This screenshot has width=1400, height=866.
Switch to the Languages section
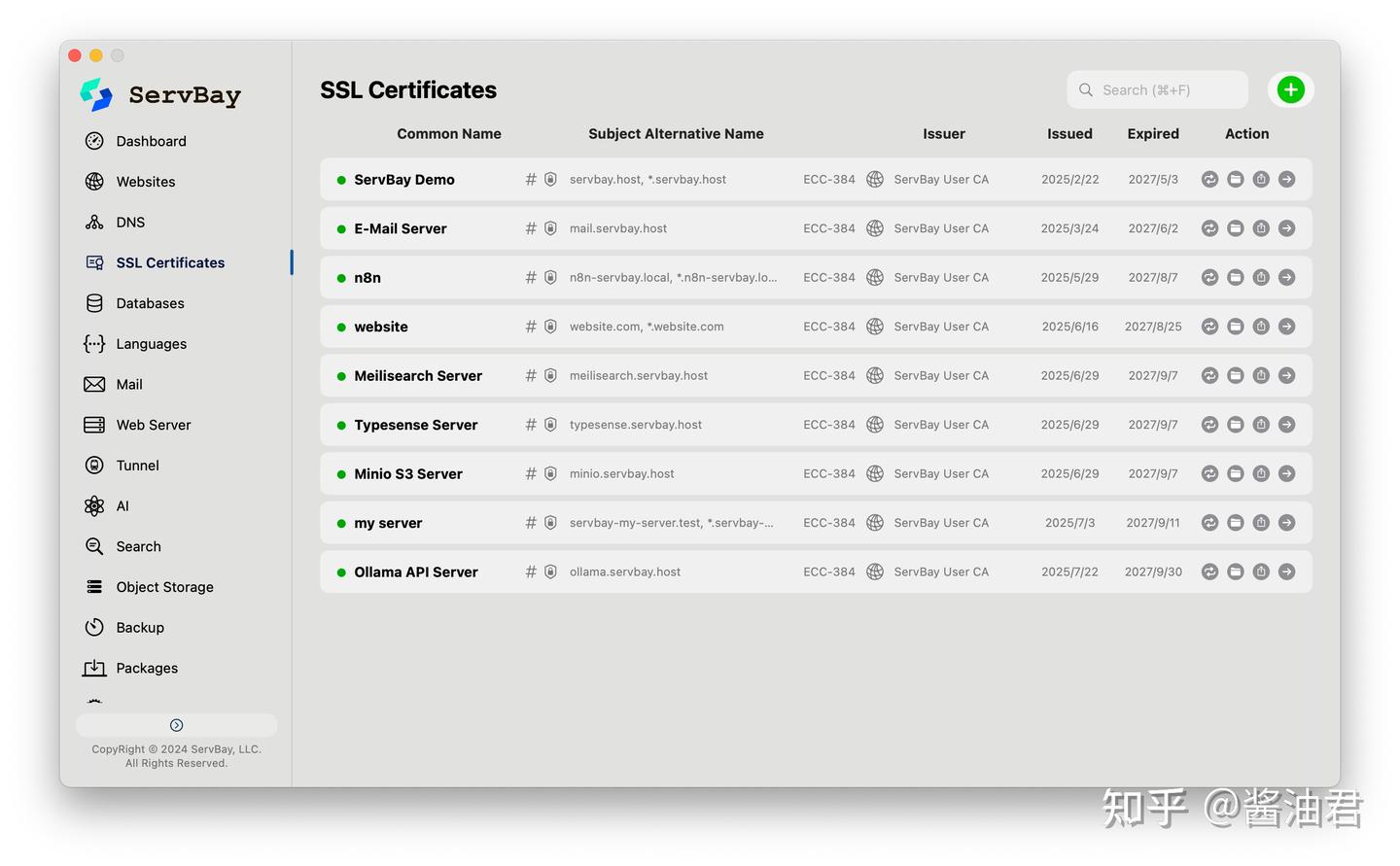(x=151, y=344)
